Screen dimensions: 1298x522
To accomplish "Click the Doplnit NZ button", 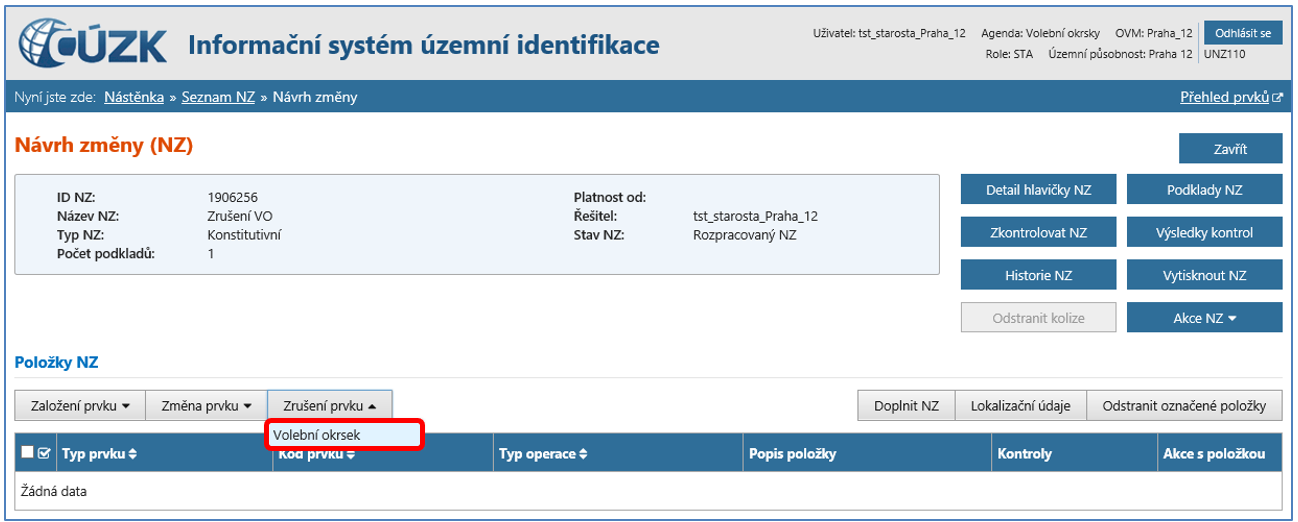I will [906, 406].
